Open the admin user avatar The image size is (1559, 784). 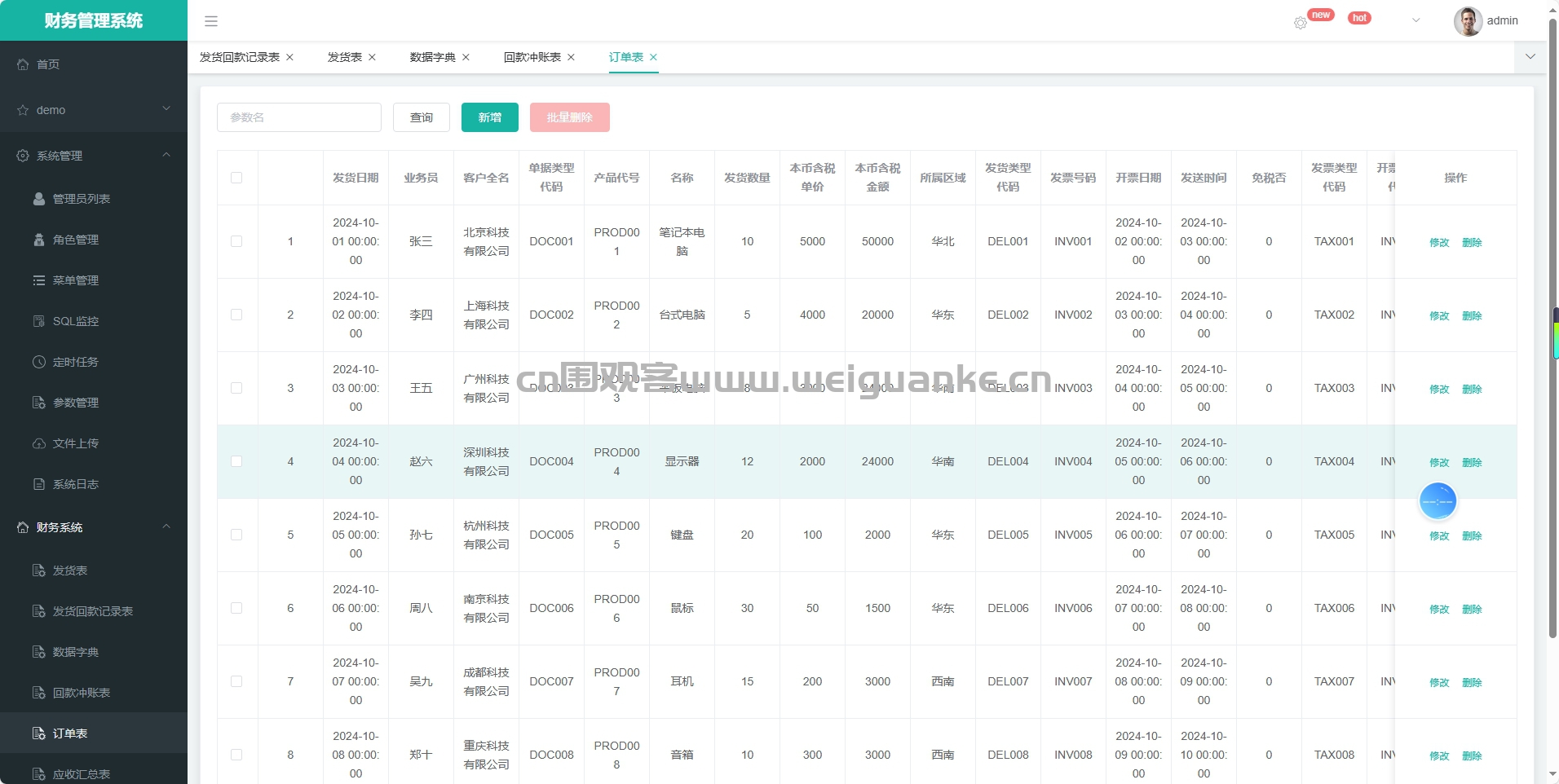[1468, 21]
